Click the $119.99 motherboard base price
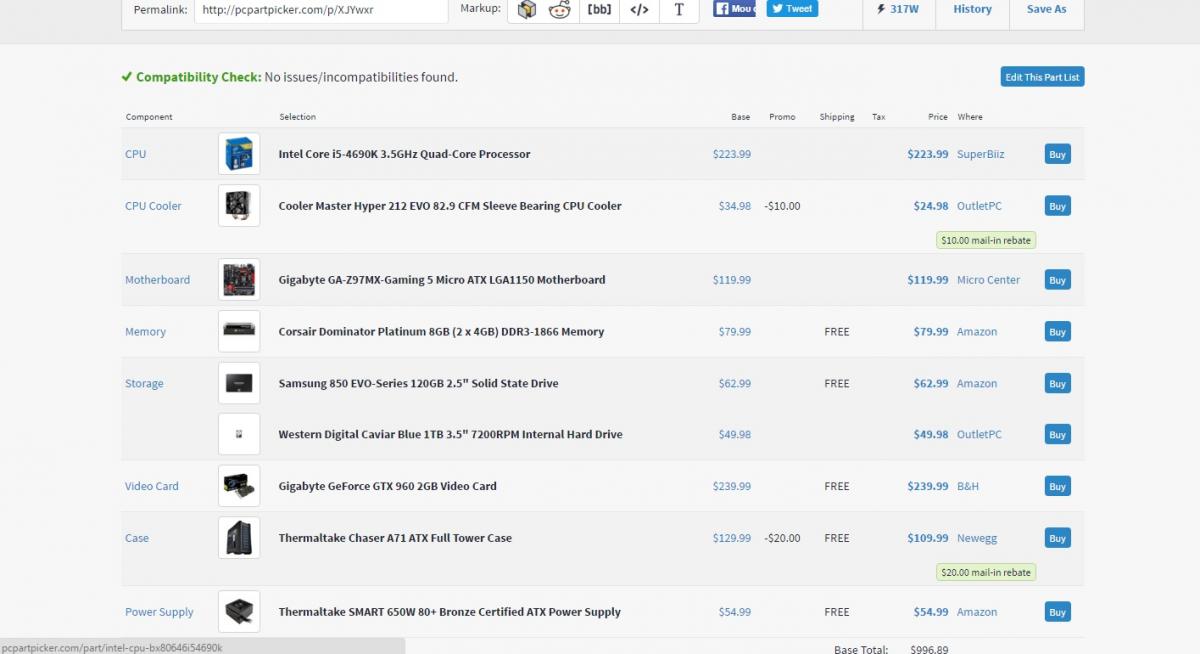Image resolution: width=1200 pixels, height=654 pixels. 732,280
